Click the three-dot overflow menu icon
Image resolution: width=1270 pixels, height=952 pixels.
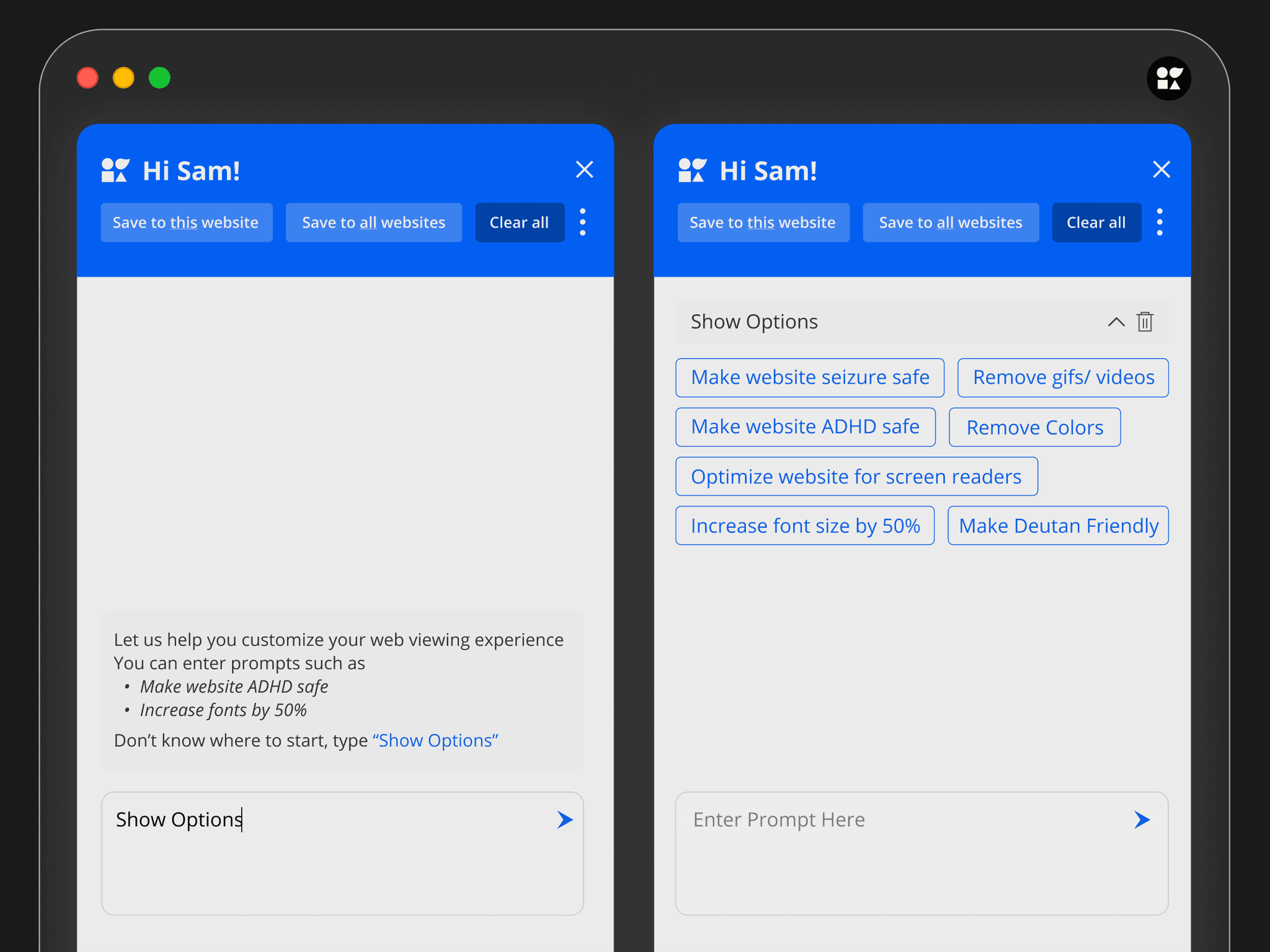[x=582, y=222]
